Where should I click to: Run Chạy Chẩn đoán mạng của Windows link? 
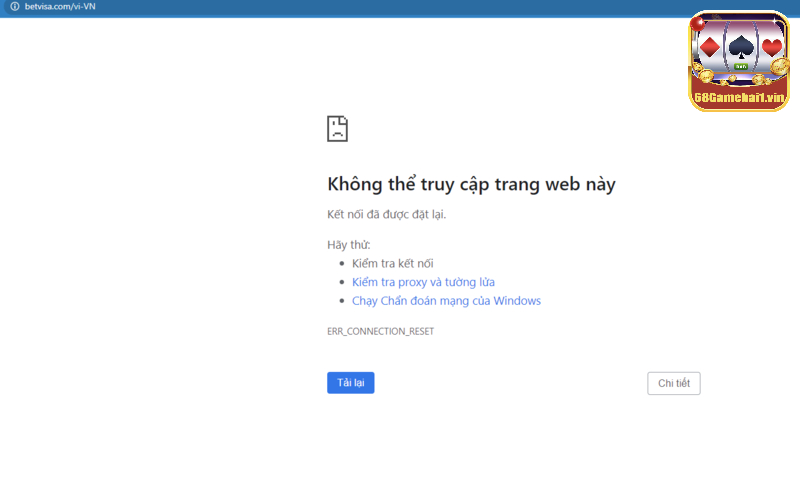coord(446,301)
